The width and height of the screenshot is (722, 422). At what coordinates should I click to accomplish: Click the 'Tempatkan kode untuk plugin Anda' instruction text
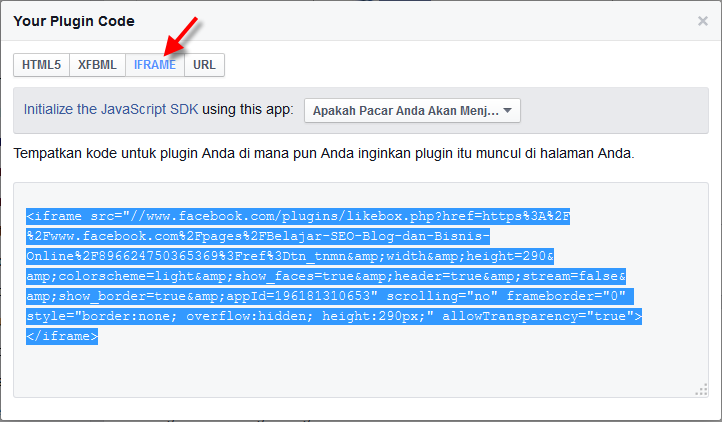(x=324, y=153)
